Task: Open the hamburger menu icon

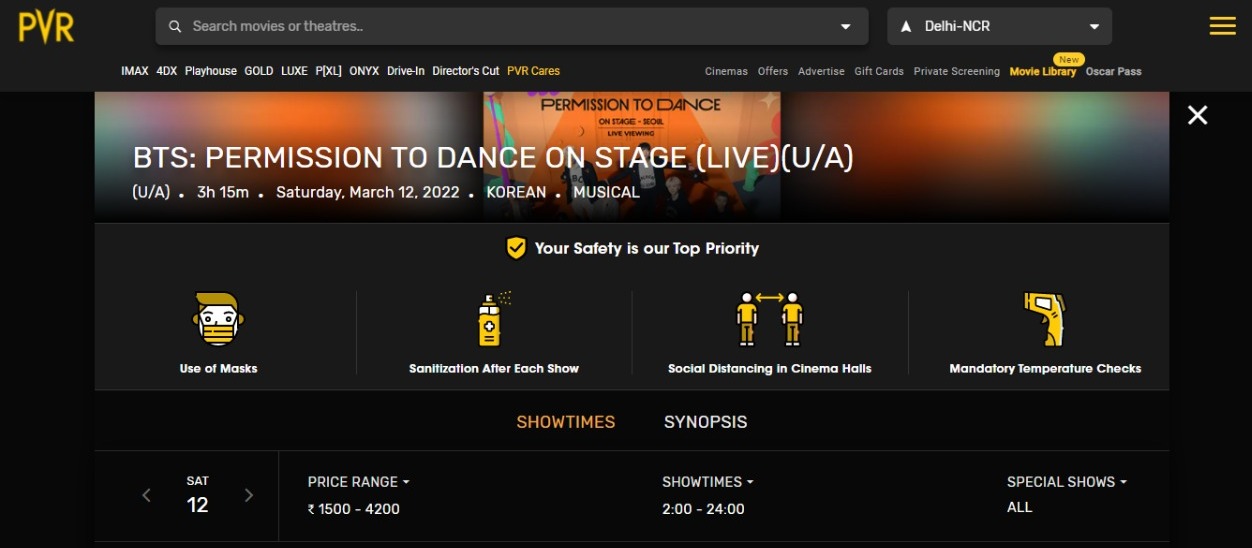Action: (1222, 26)
